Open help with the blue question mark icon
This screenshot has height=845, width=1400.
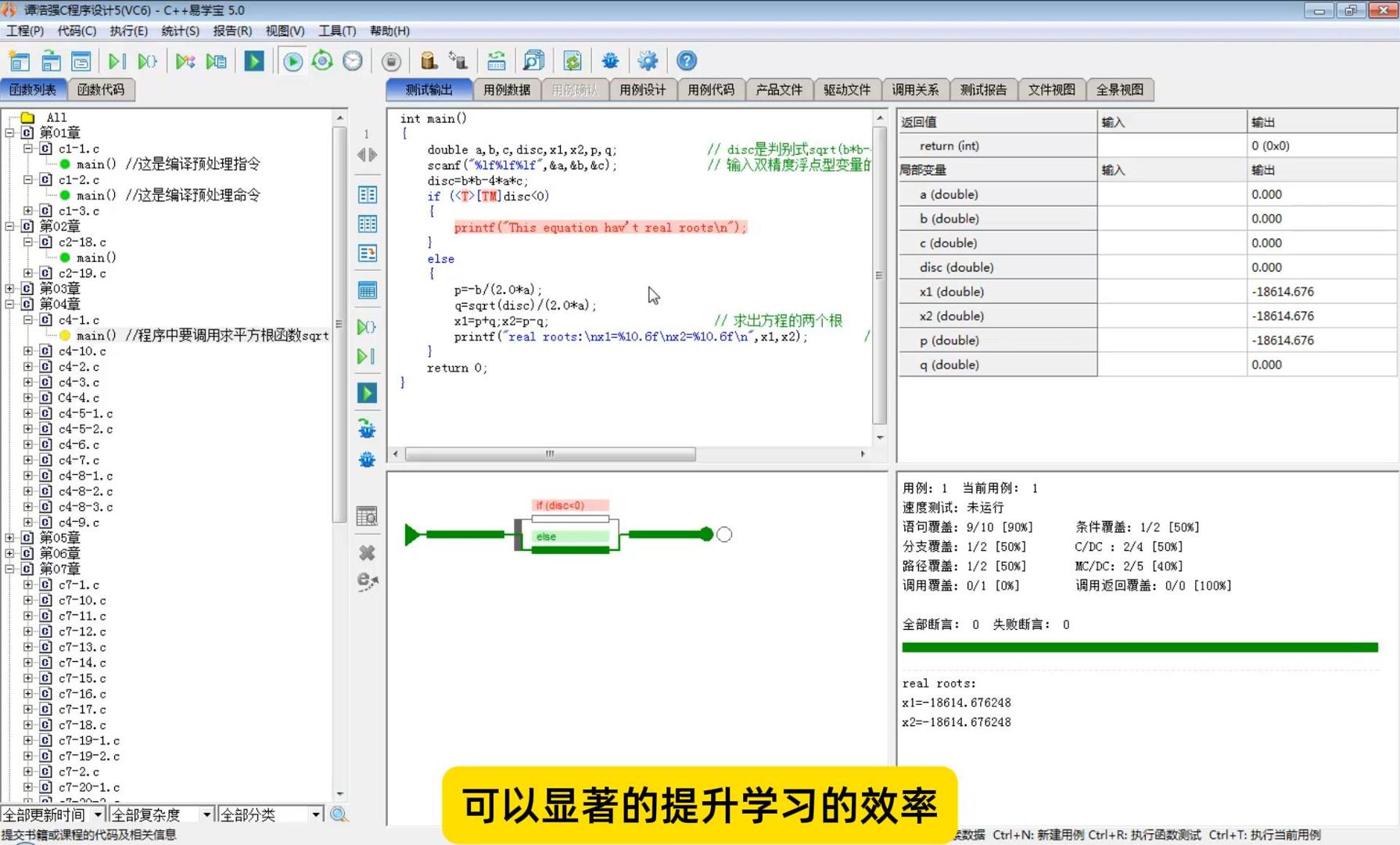point(686,60)
